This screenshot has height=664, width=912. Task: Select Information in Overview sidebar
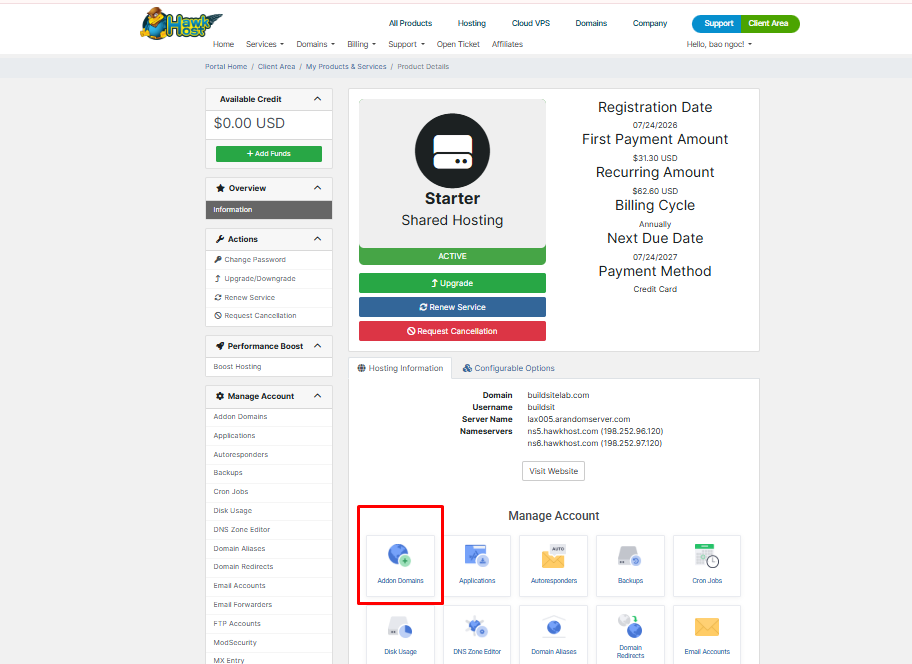tap(269, 210)
